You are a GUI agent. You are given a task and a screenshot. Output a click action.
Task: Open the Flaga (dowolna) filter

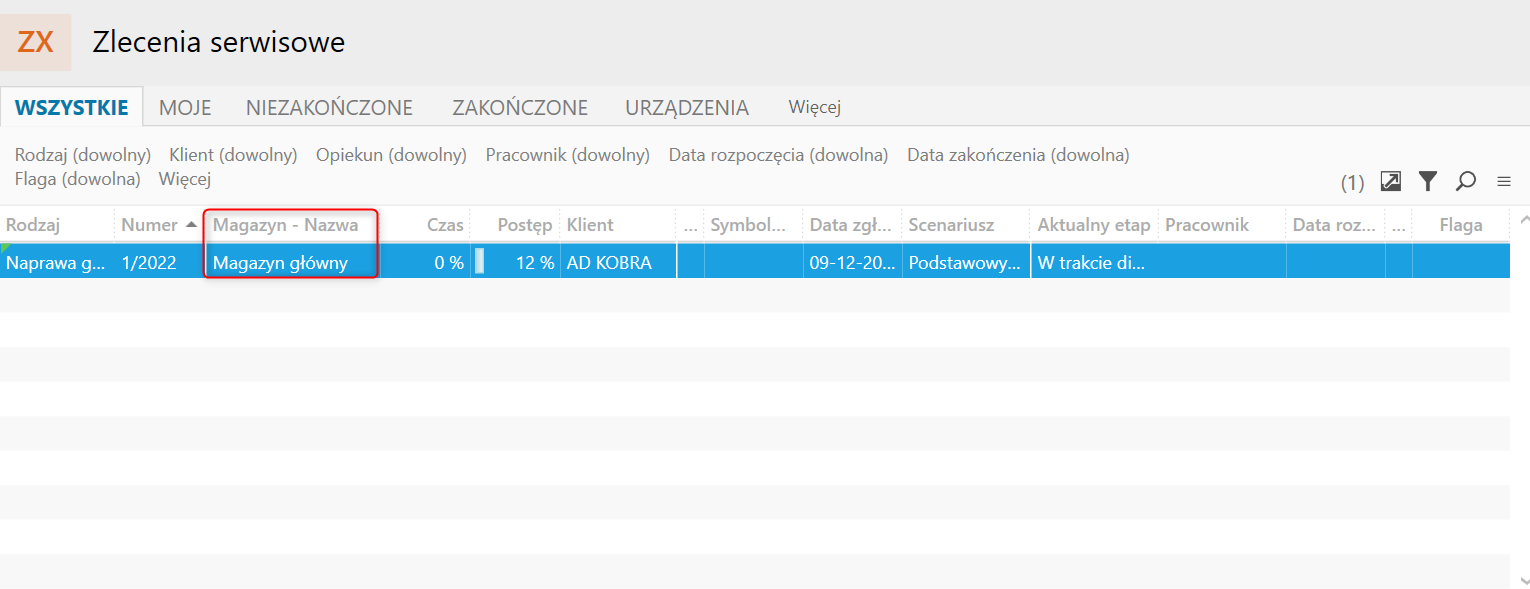point(77,179)
